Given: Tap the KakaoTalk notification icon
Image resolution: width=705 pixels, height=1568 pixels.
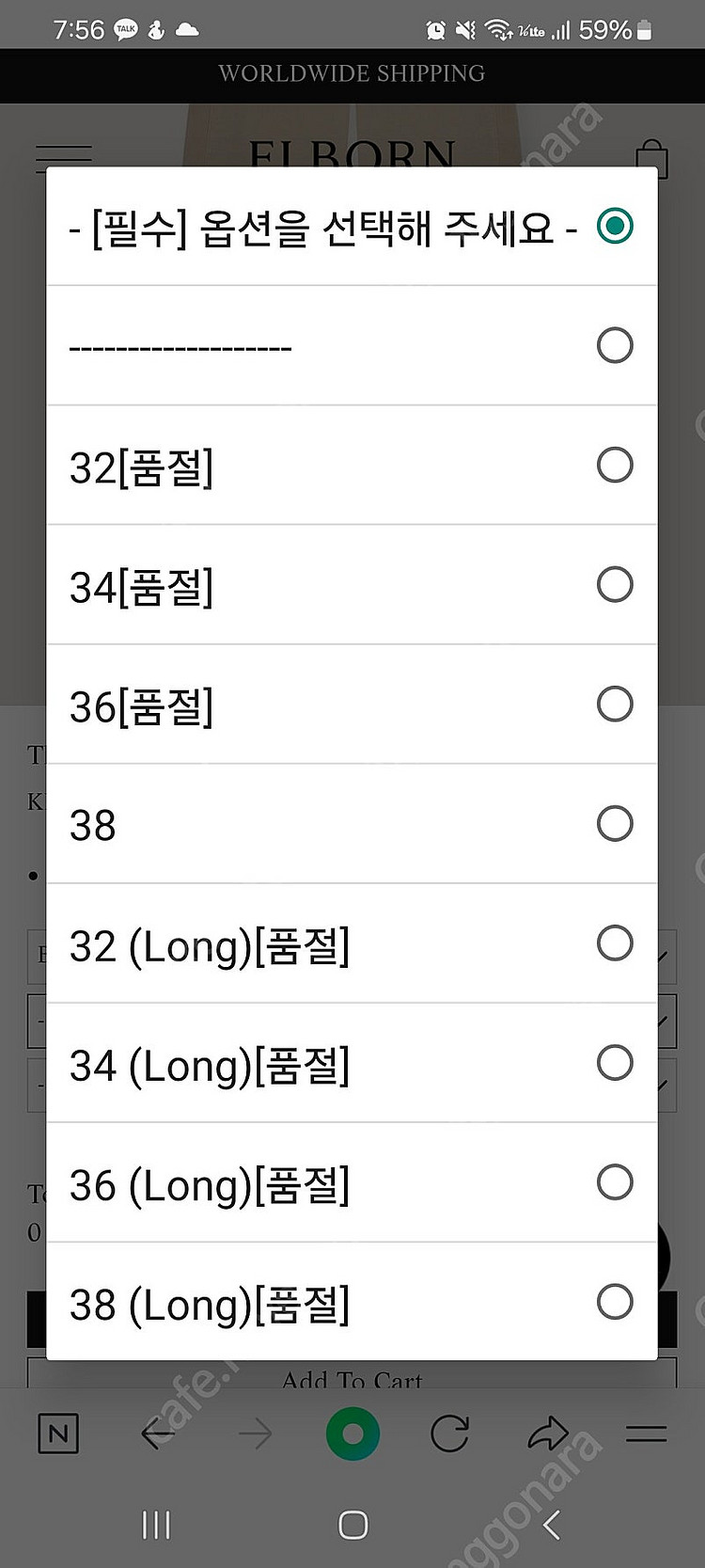Looking at the screenshot, I should 126,28.
